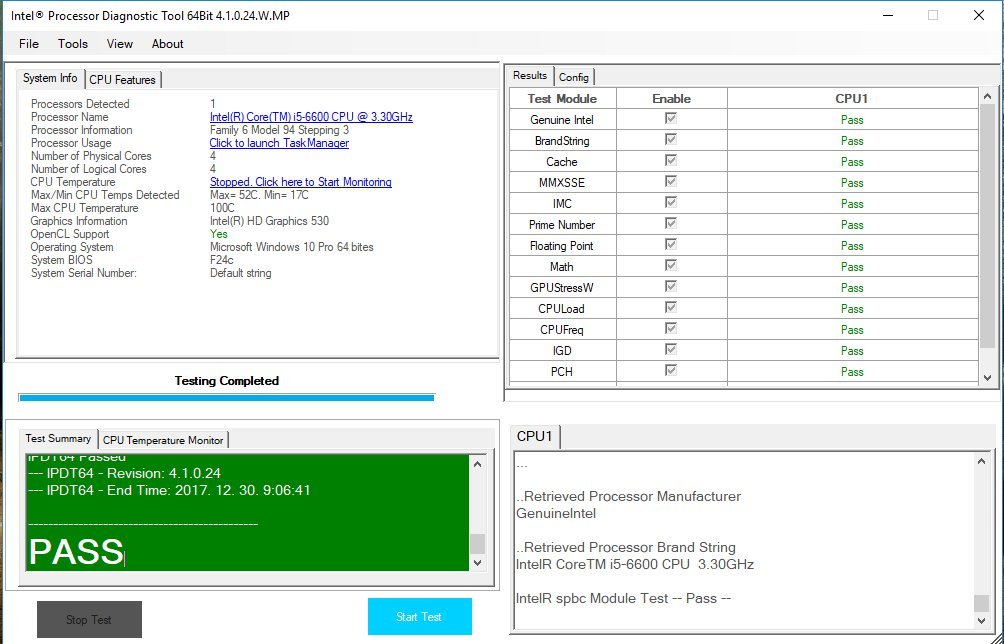This screenshot has height=644, width=1004.
Task: Toggle the Prime Number enable checkbox
Action: (671, 223)
